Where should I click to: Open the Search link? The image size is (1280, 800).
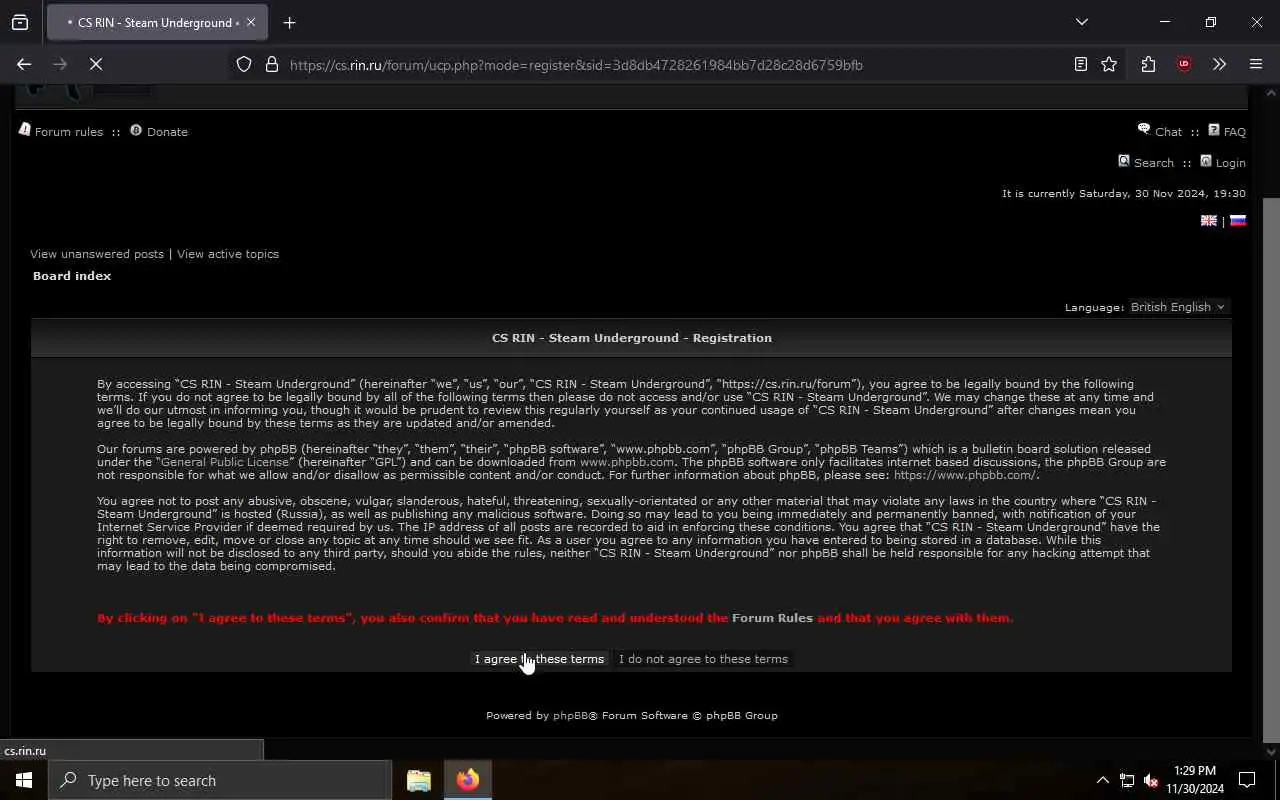click(1154, 163)
